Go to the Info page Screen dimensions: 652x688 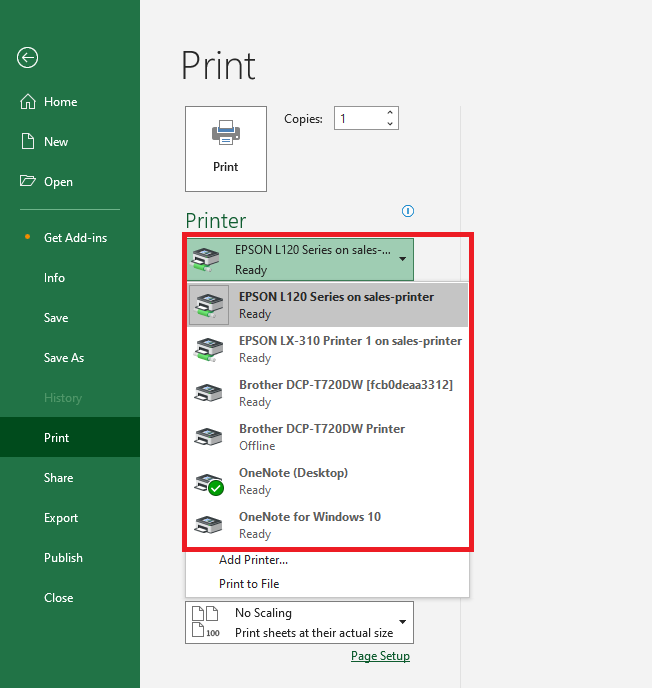(x=70, y=278)
